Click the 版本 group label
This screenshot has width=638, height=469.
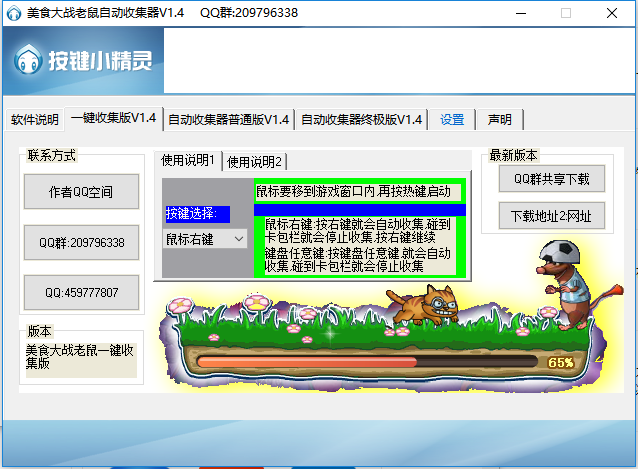39,331
